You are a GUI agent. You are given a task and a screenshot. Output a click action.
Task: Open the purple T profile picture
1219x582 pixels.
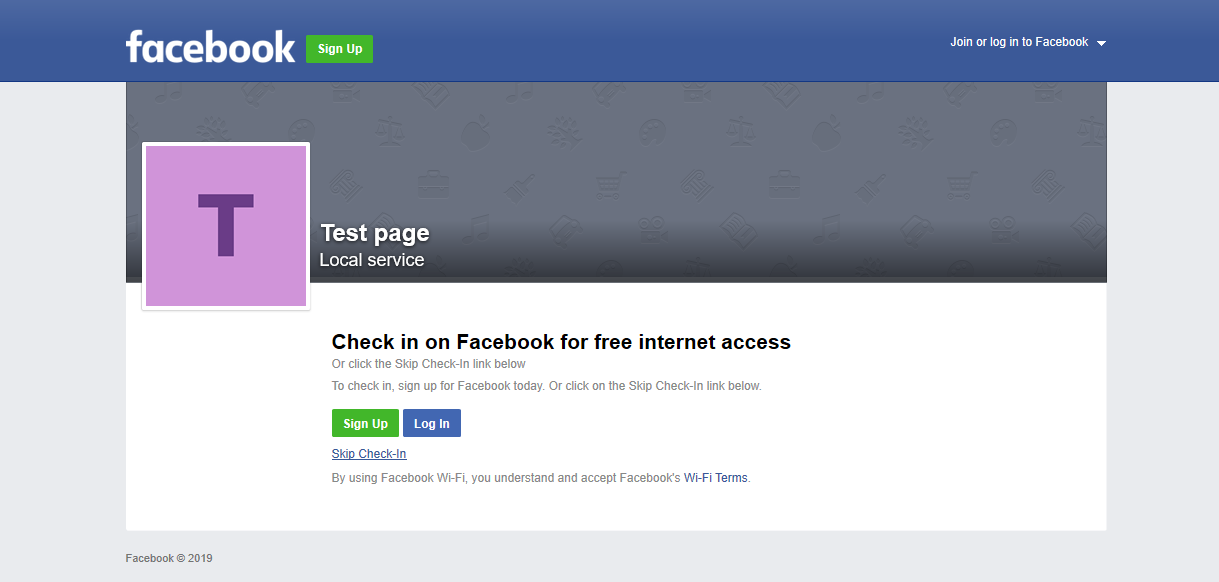pyautogui.click(x=226, y=226)
